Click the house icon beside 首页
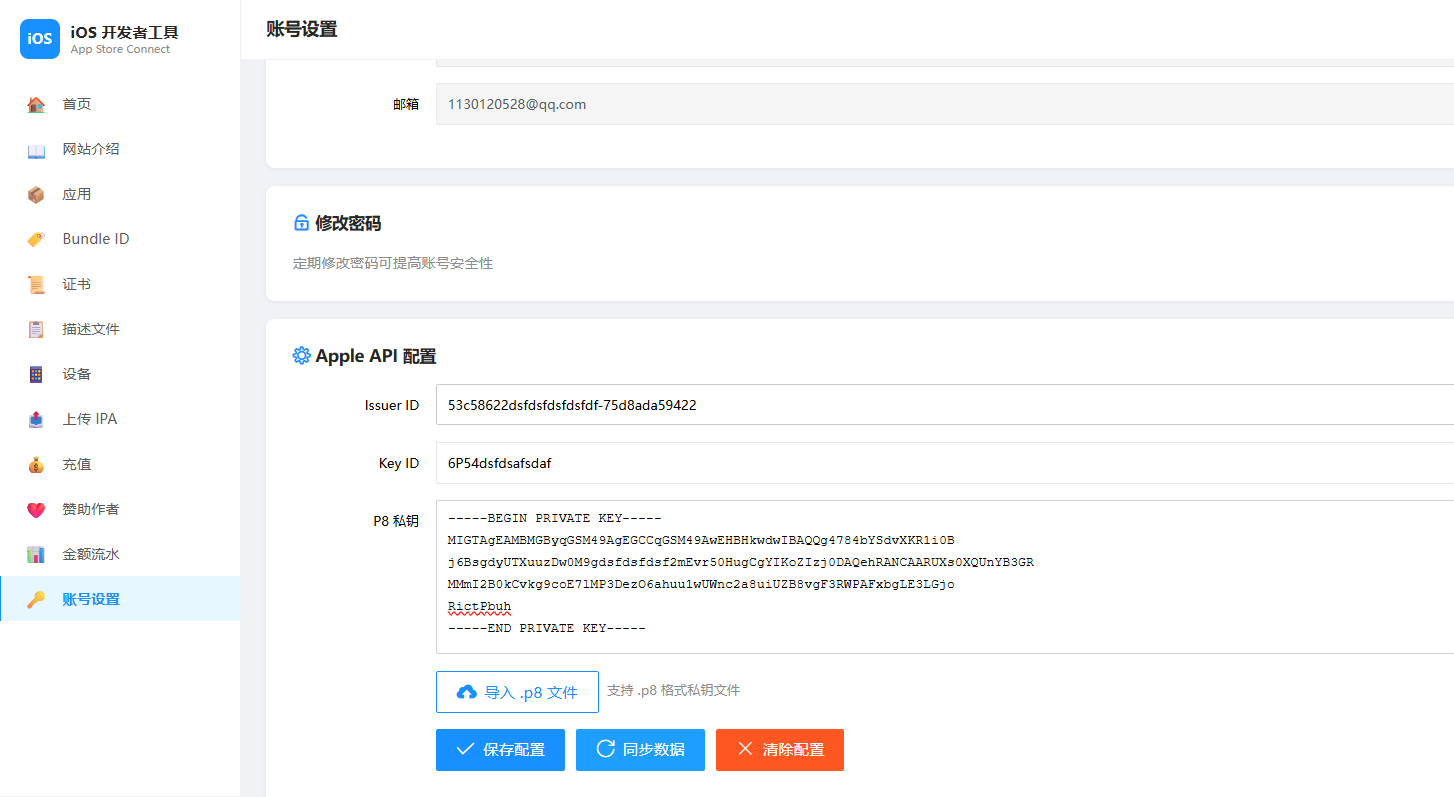 pos(36,104)
